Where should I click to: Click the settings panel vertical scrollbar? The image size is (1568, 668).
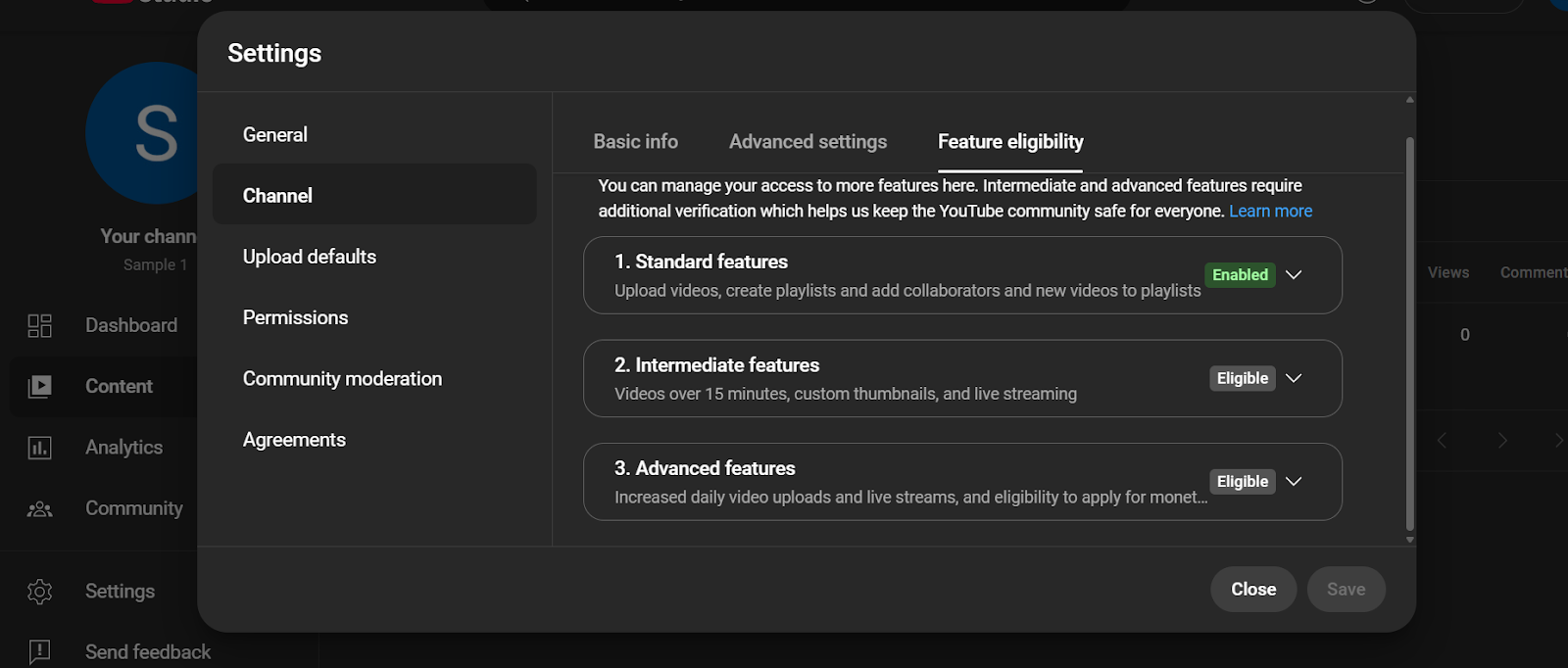click(x=1409, y=333)
